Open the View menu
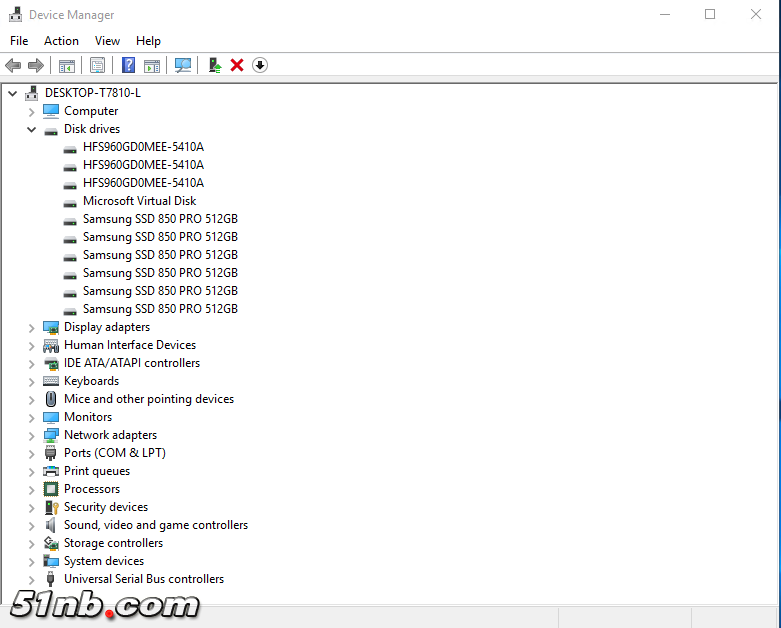Screen dimensions: 781x628 point(107,41)
